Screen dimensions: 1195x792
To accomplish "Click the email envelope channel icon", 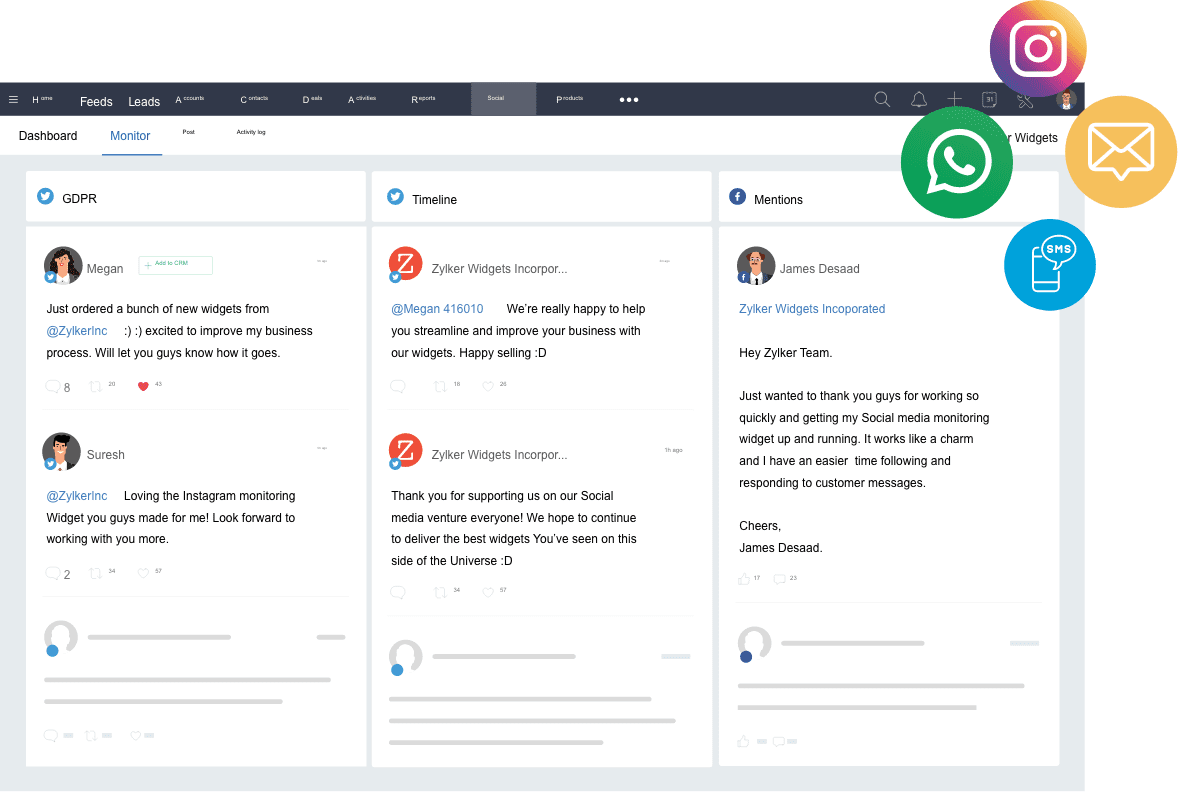I will click(1120, 152).
